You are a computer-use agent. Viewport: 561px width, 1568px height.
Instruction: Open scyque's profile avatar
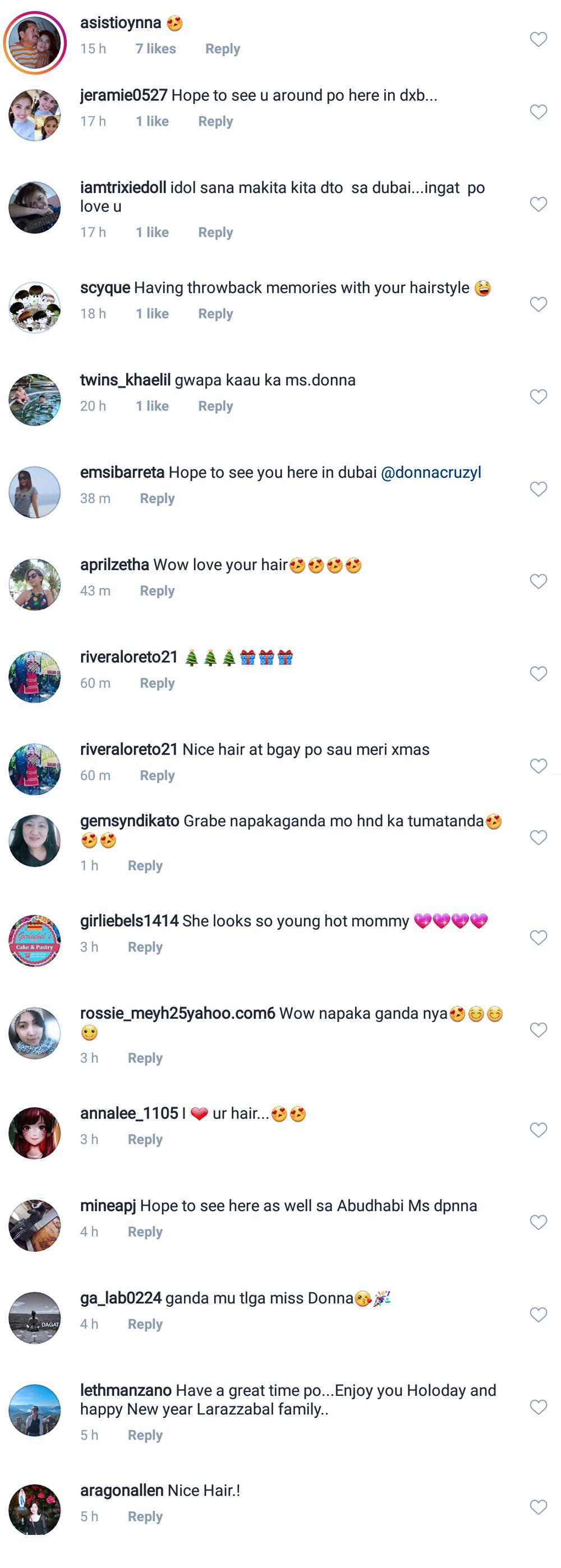[35, 307]
